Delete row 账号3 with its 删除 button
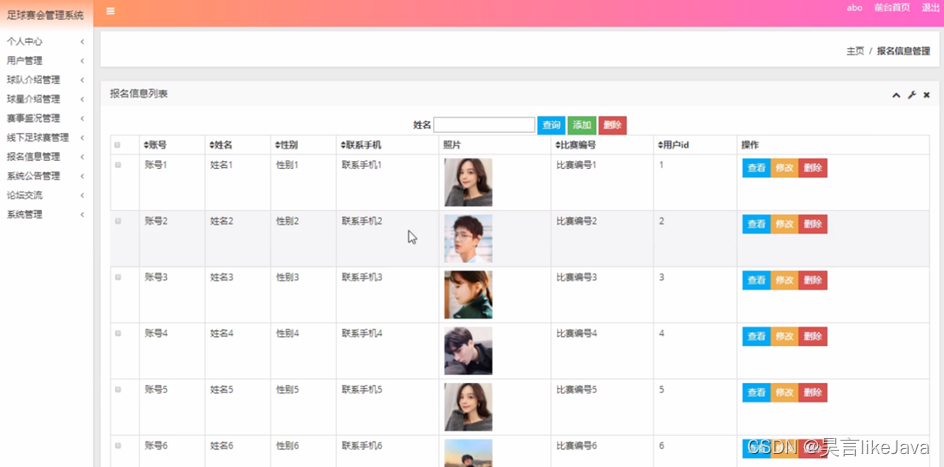Viewport: 944px width, 467px height. pos(813,280)
